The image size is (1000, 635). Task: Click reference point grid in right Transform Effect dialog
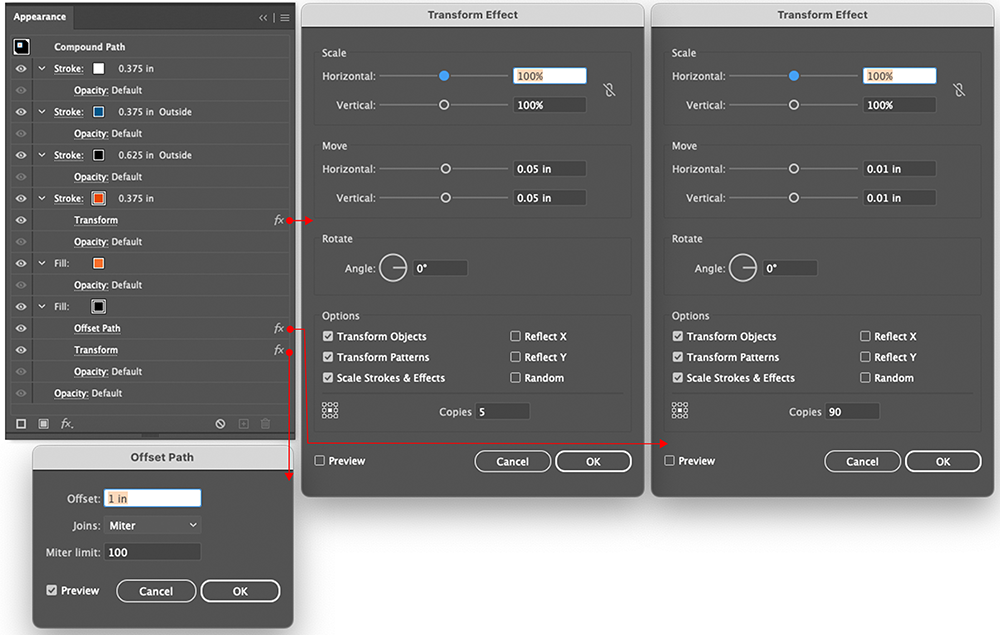[680, 411]
